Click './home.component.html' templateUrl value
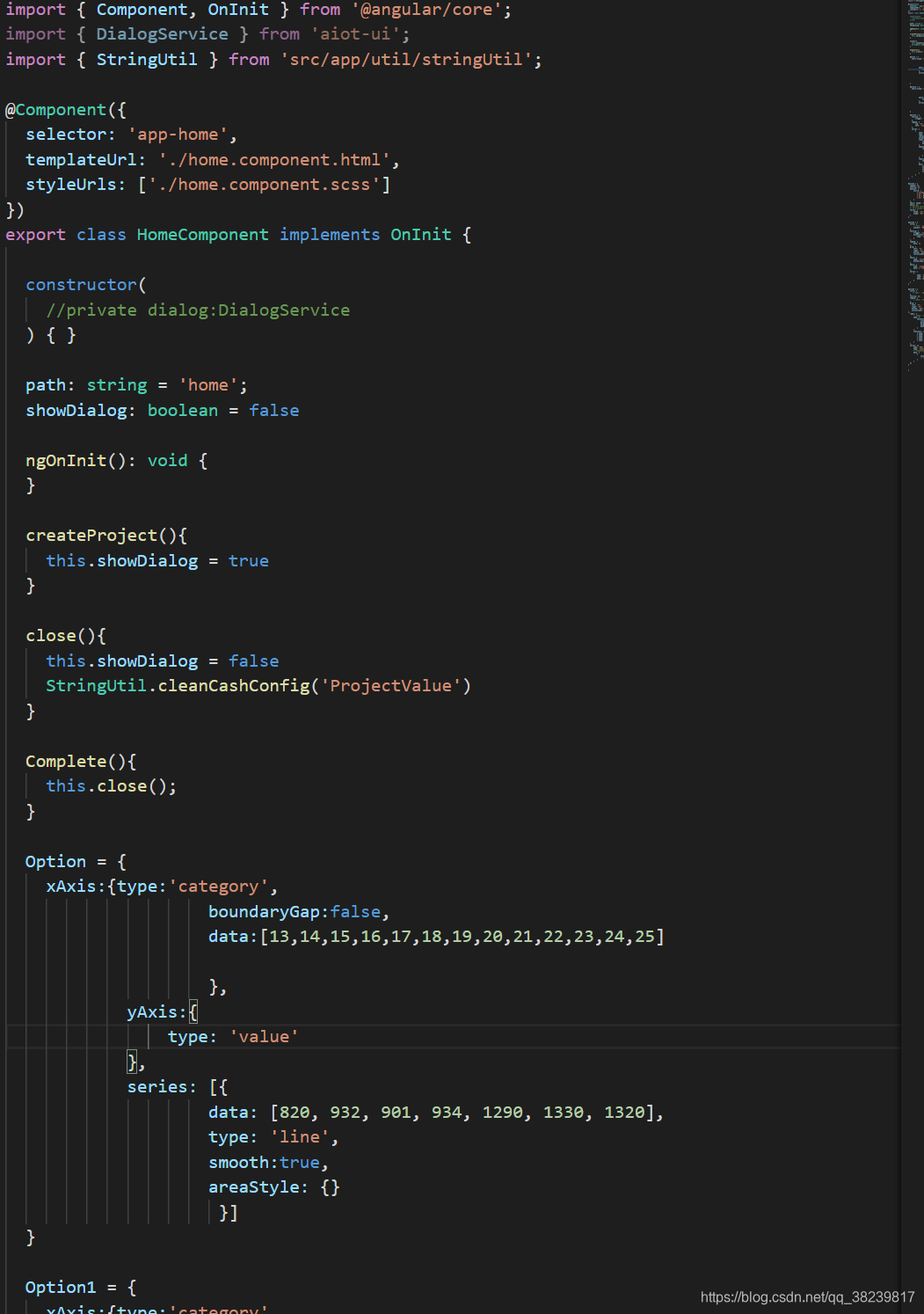The height and width of the screenshot is (1314, 924). 274,160
